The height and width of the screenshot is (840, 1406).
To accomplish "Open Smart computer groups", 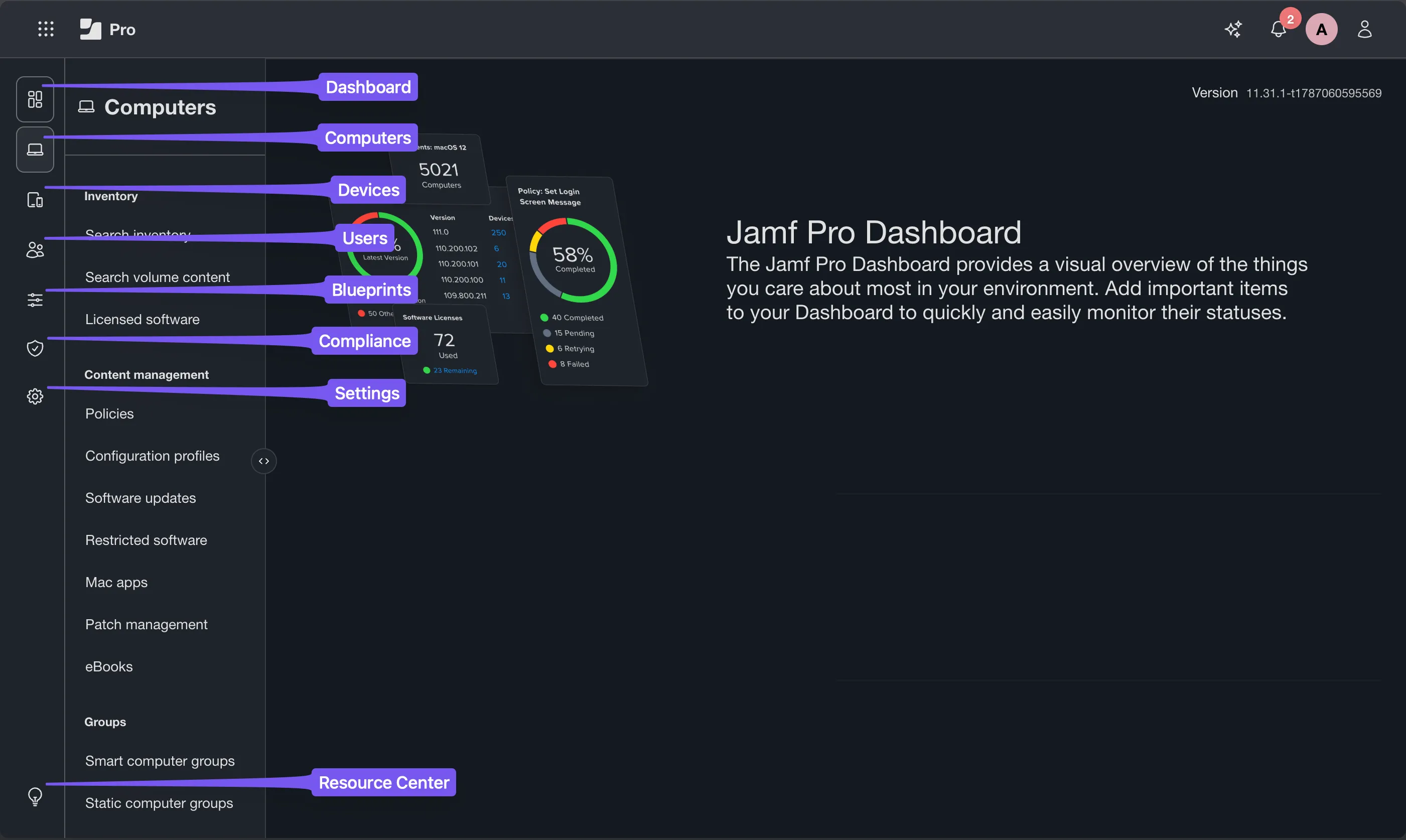I will pos(160,761).
